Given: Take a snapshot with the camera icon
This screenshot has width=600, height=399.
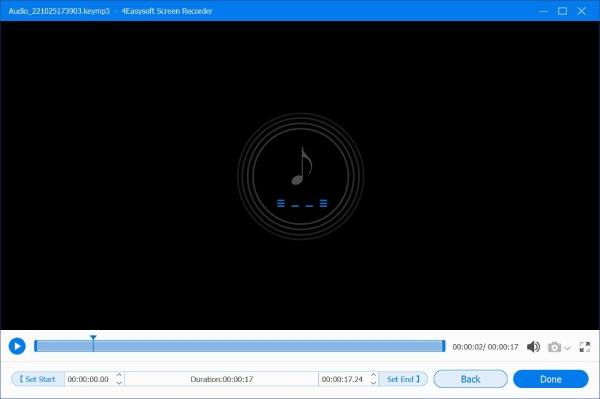Looking at the screenshot, I should pos(554,347).
